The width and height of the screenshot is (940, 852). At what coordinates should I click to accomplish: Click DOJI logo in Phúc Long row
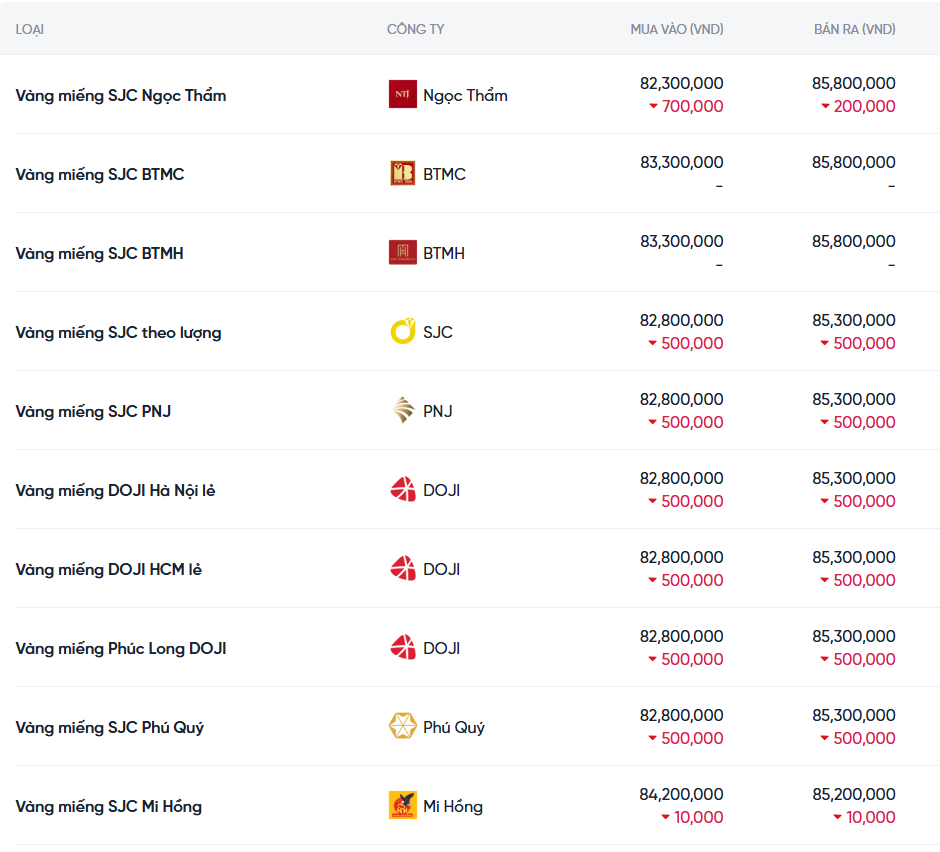click(x=402, y=648)
